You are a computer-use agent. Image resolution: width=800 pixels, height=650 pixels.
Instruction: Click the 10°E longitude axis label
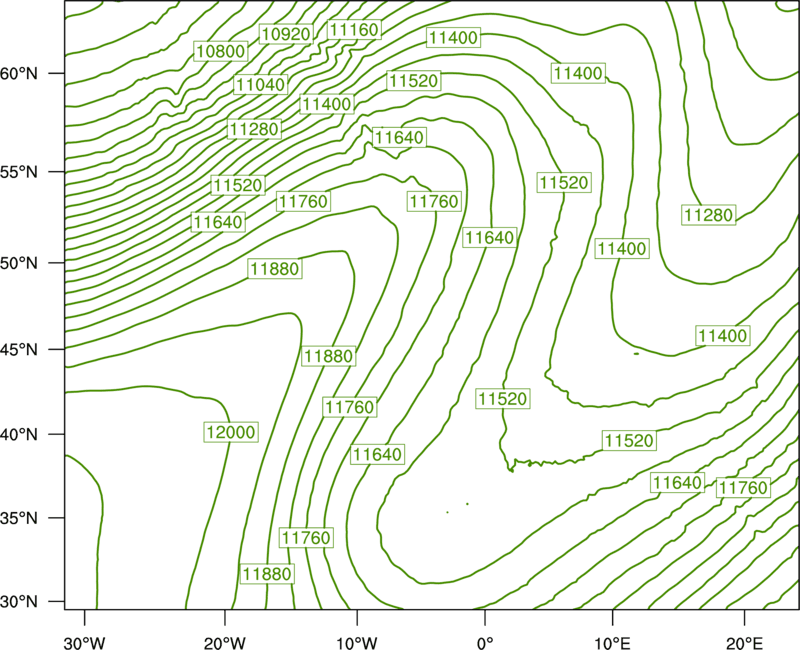[612, 643]
